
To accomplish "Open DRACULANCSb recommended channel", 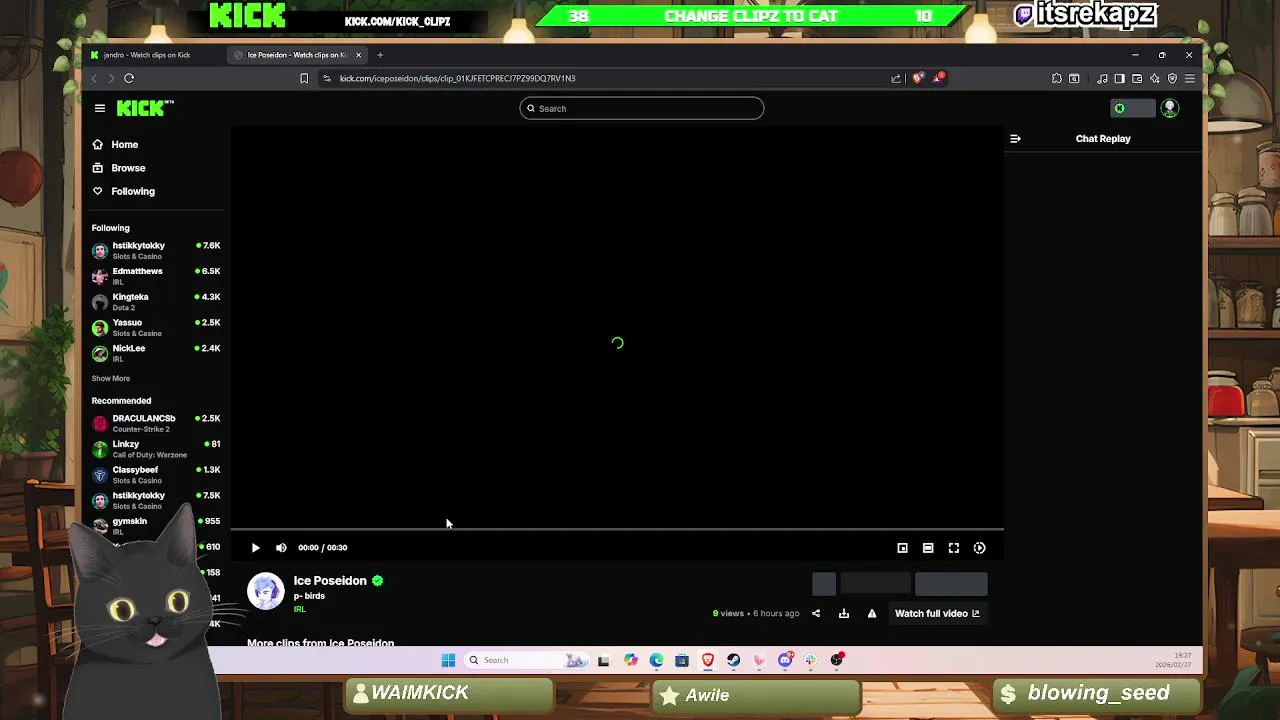I will coord(156,423).
